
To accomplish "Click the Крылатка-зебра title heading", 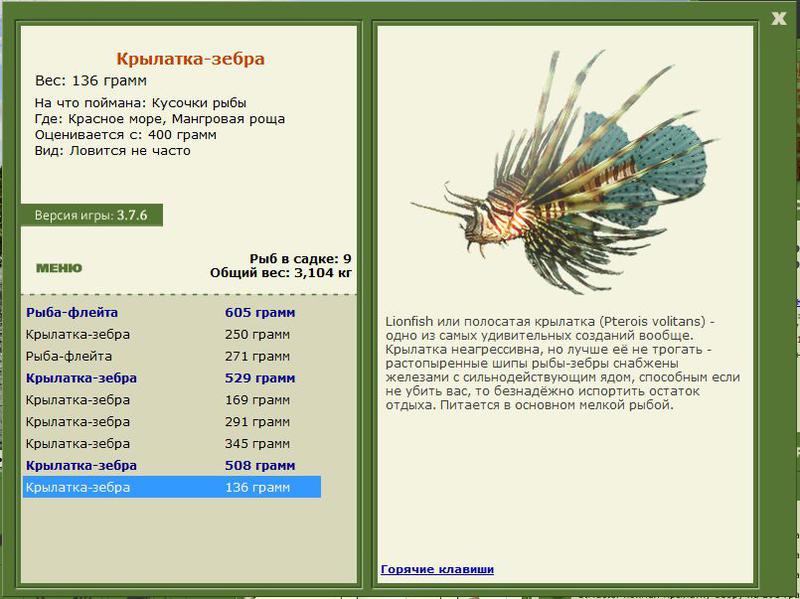I will point(190,59).
